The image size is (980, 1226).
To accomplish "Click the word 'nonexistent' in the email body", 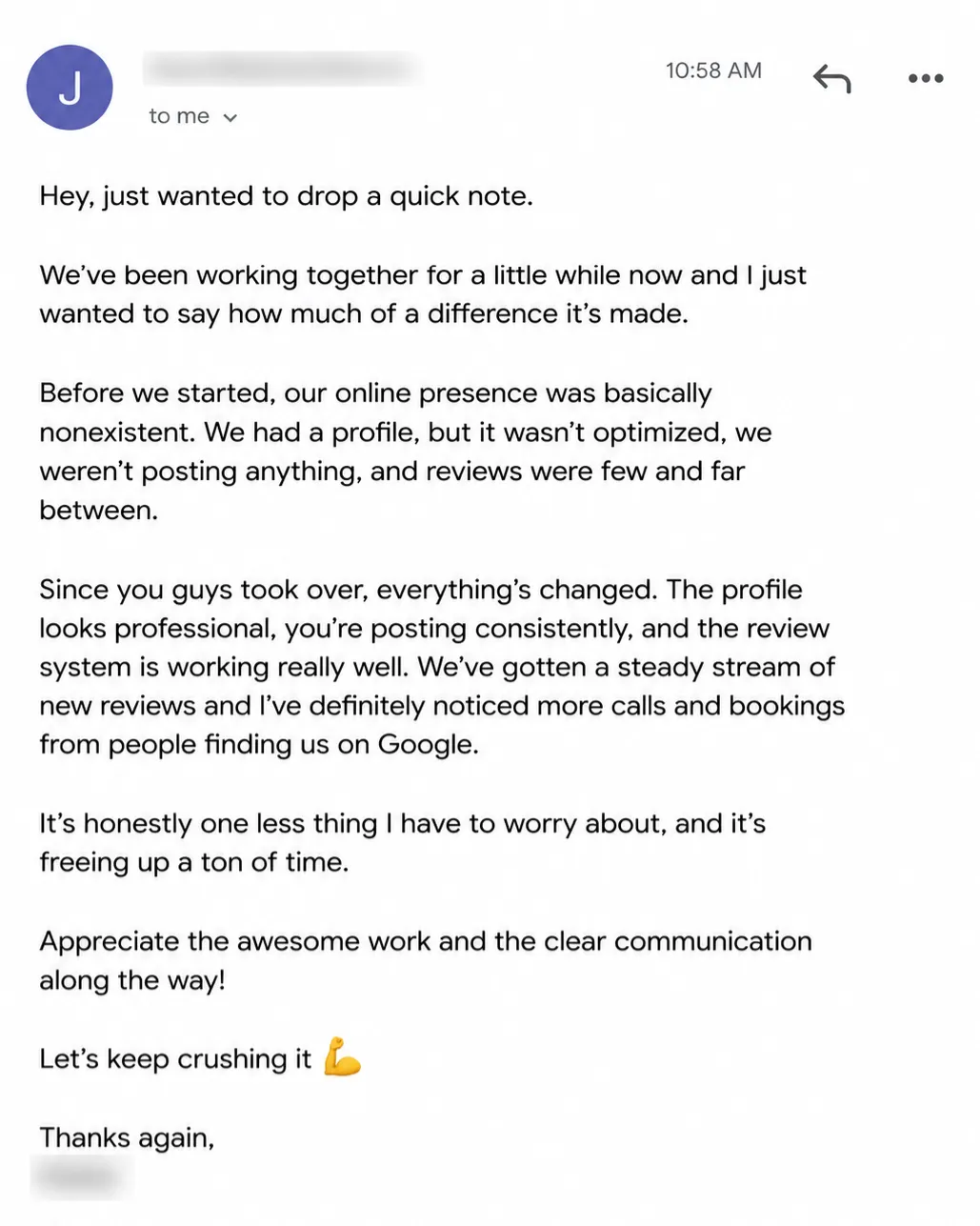I will click(117, 432).
